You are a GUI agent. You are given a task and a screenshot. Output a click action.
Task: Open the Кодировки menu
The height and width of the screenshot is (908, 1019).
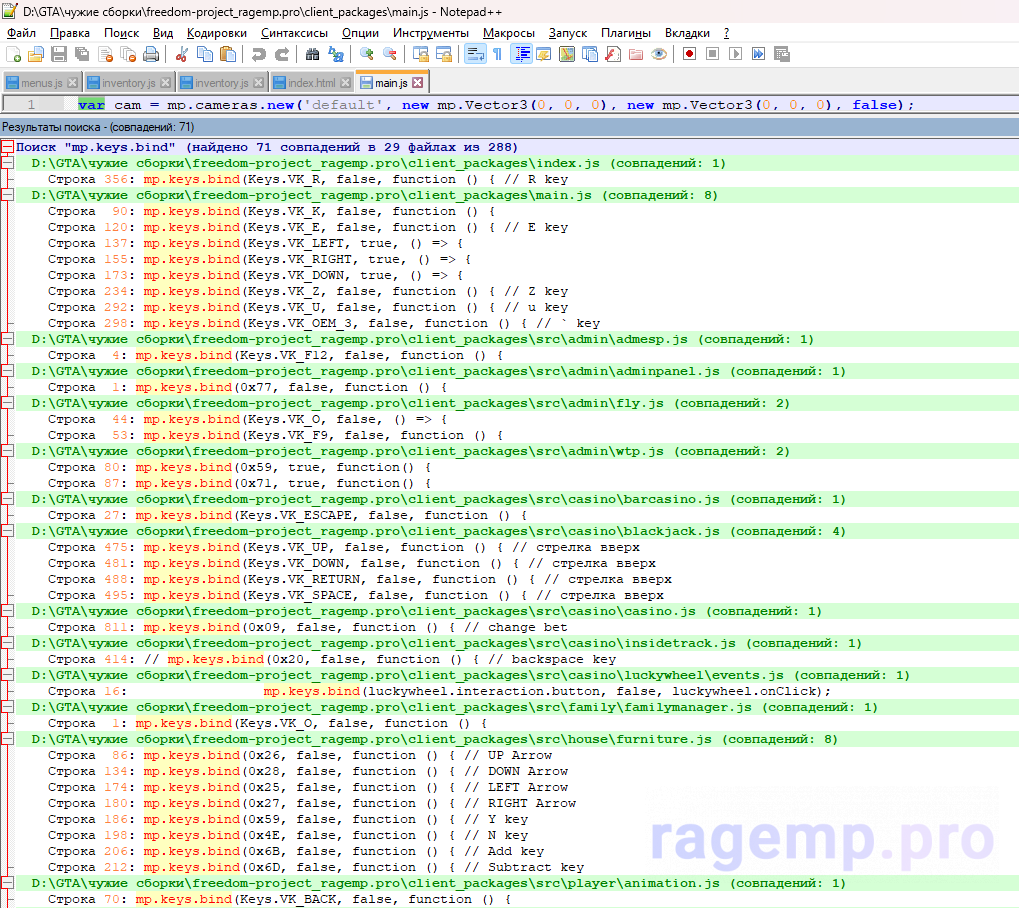click(x=216, y=33)
